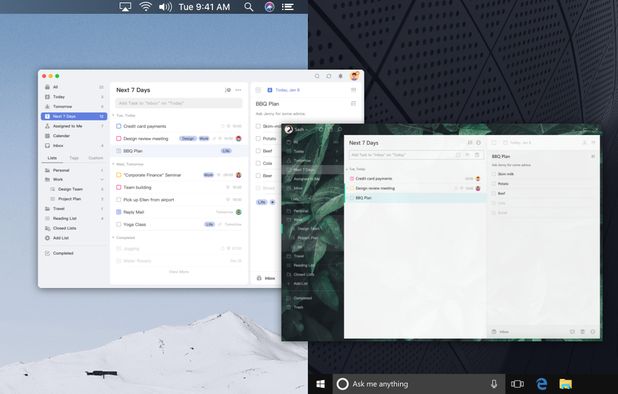Open the macOS Wi-Fi menu bar icon
This screenshot has height=394, width=618.
pos(145,7)
